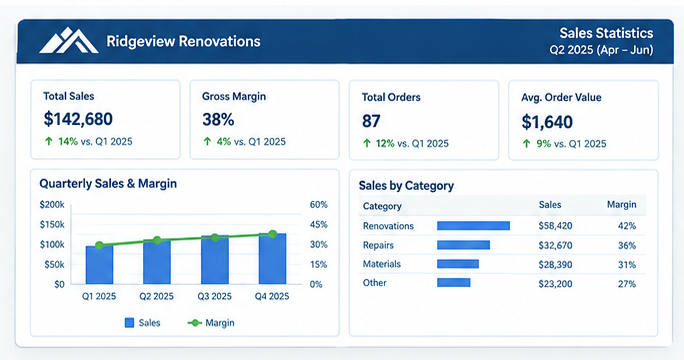684x360 pixels.
Task: Select the Renovations row label
Action: coord(388,226)
